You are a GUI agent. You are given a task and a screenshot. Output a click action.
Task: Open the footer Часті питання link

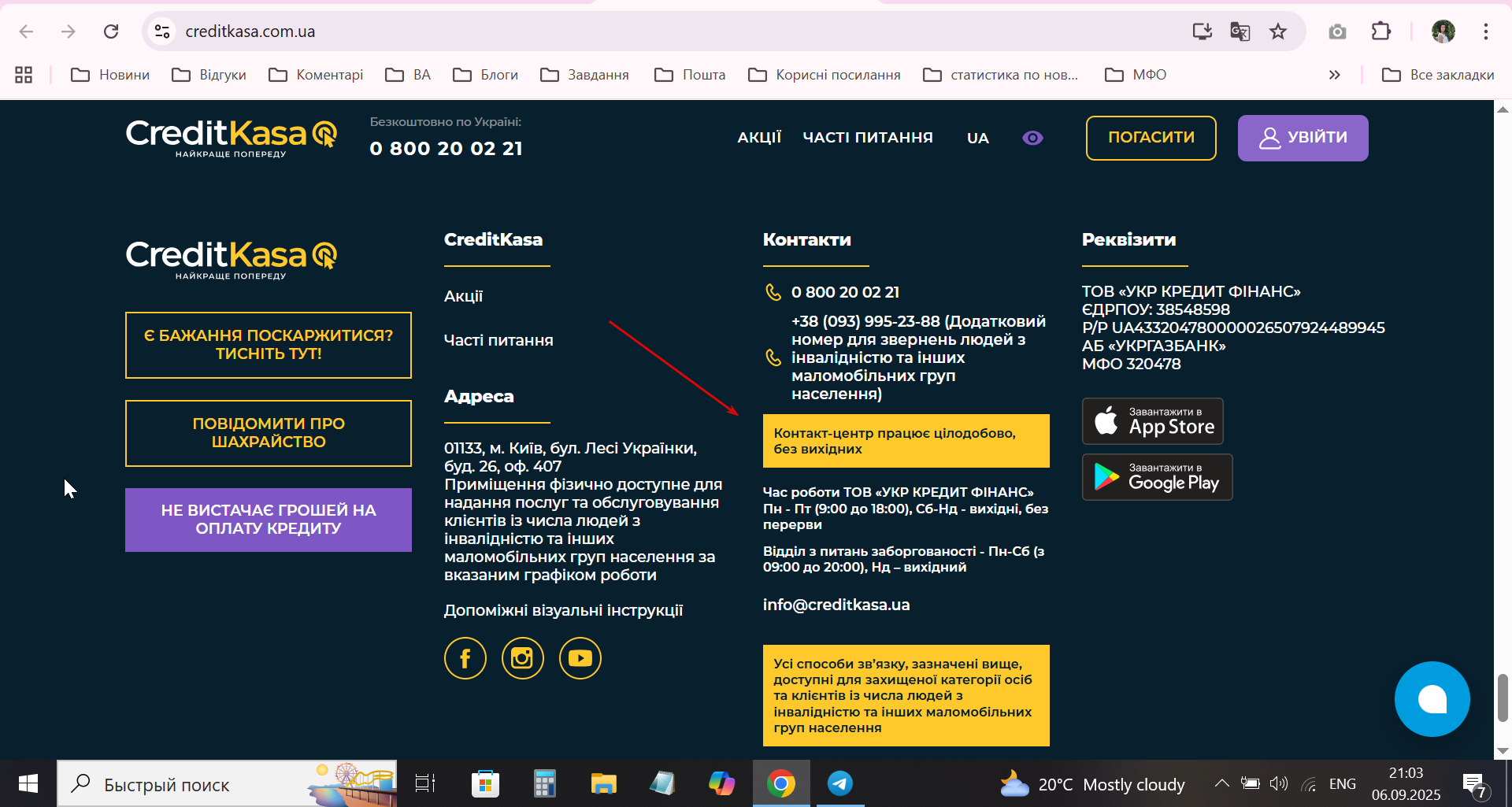pos(498,341)
